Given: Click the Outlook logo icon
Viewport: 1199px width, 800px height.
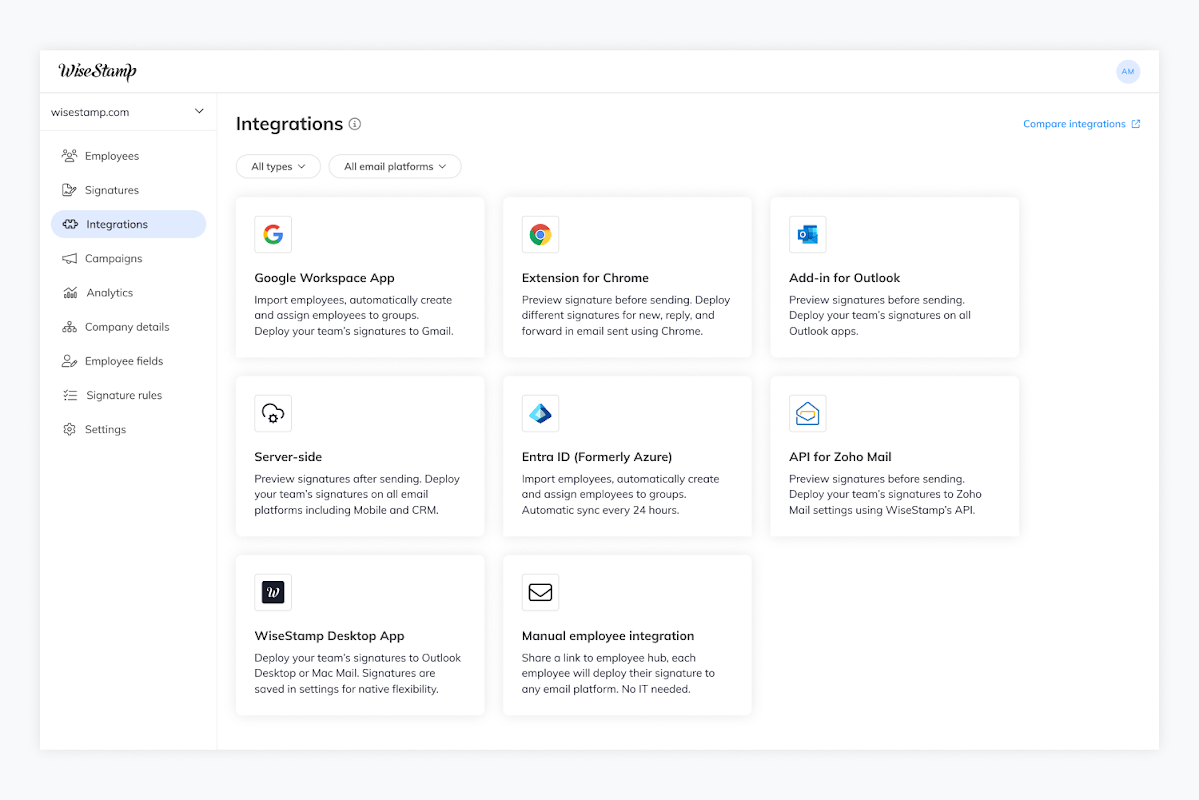Looking at the screenshot, I should coord(807,234).
